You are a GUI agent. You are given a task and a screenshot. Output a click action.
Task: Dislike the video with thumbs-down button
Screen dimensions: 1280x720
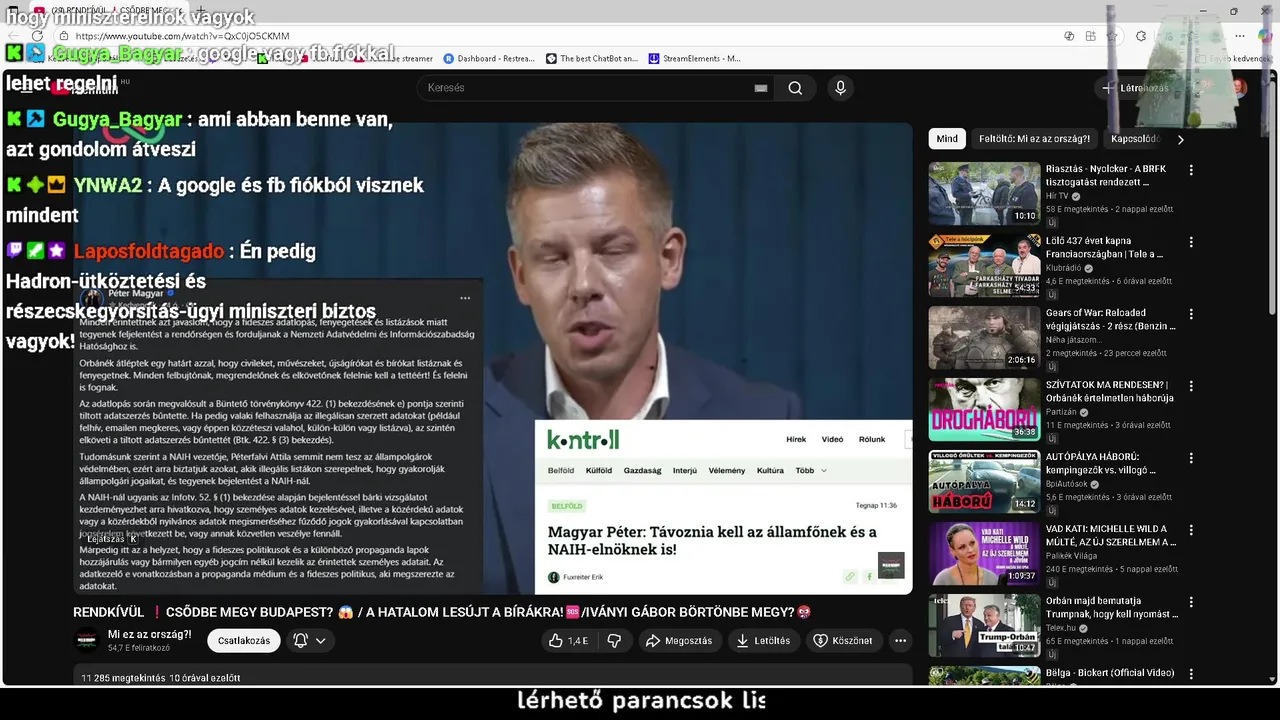[x=615, y=641]
